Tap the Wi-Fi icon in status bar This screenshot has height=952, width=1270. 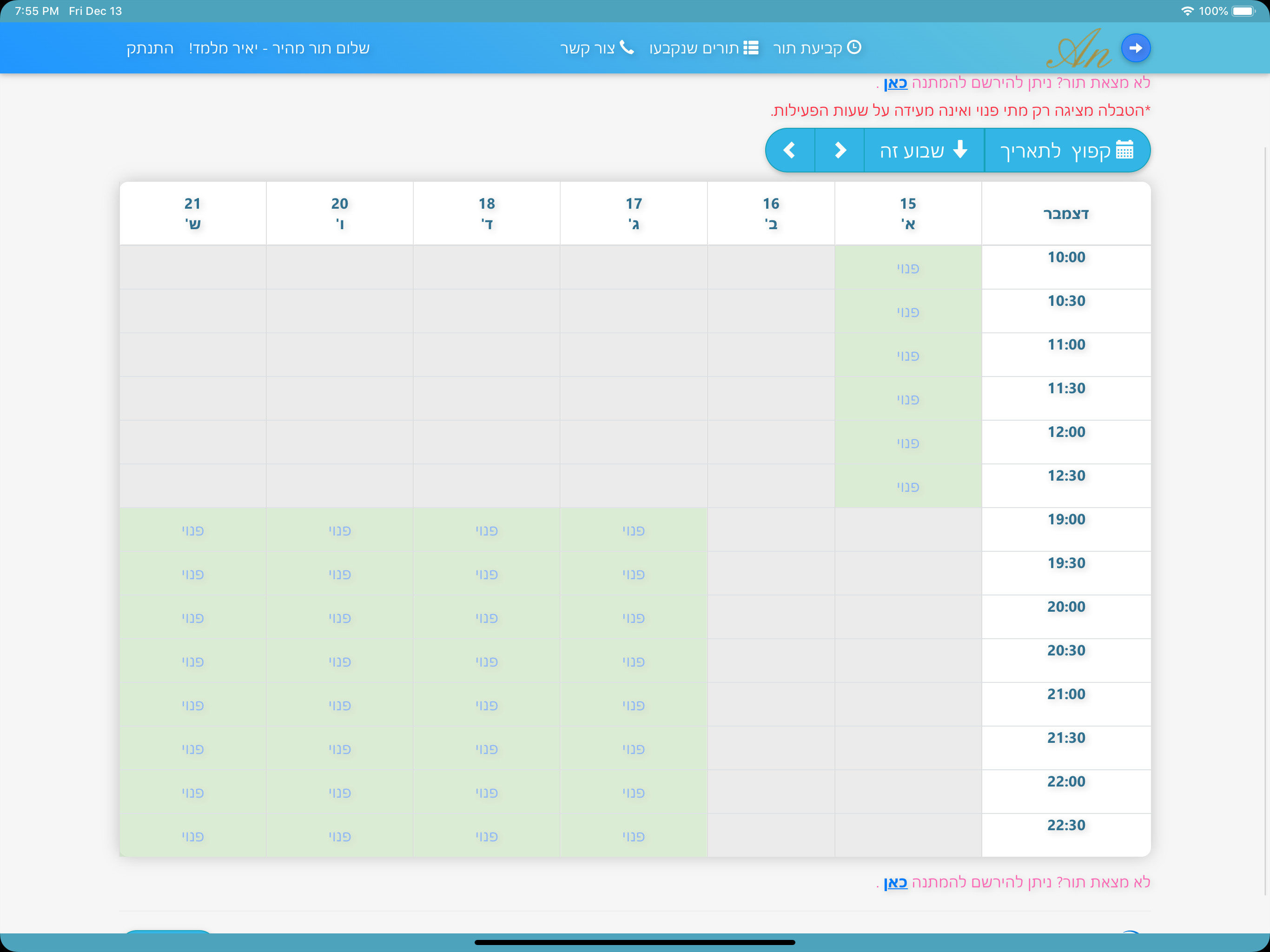click(x=1187, y=11)
